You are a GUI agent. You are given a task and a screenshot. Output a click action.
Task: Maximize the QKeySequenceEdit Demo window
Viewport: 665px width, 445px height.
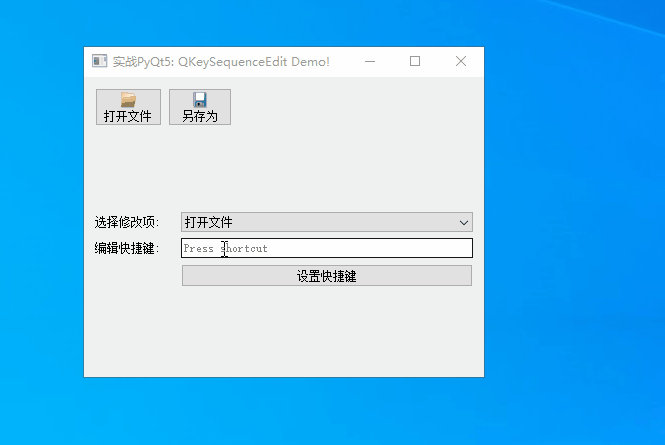415,62
